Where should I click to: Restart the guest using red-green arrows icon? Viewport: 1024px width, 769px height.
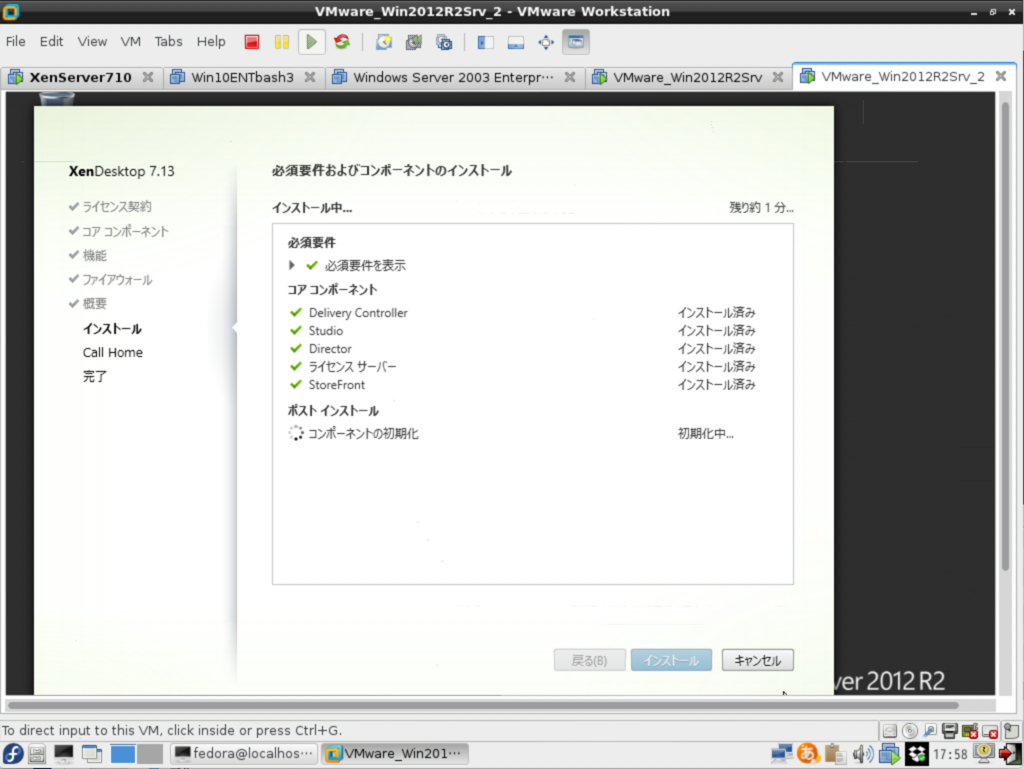[x=342, y=42]
